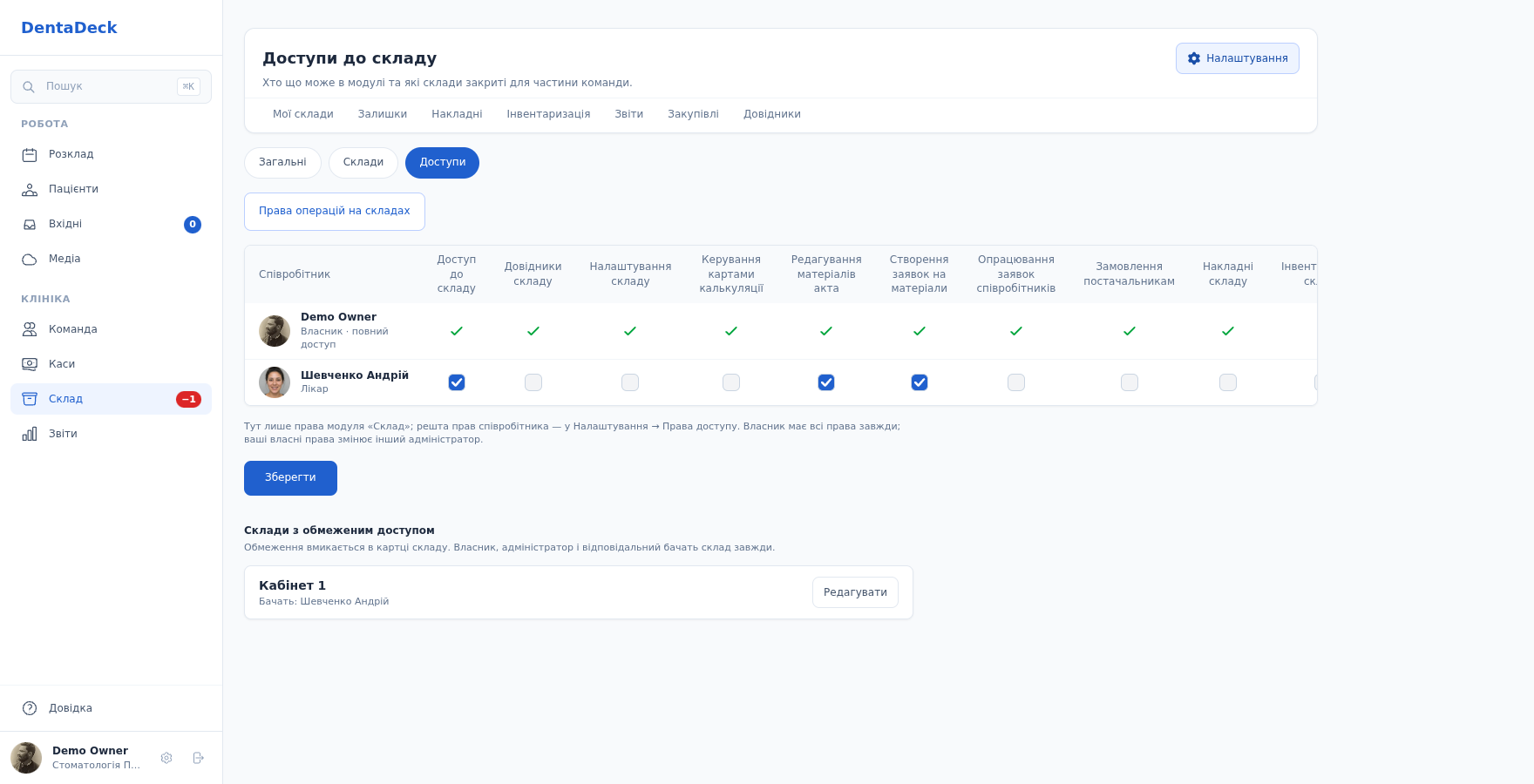This screenshot has height=784, width=1534.
Task: Select the Склади pill tab
Action: (x=363, y=163)
